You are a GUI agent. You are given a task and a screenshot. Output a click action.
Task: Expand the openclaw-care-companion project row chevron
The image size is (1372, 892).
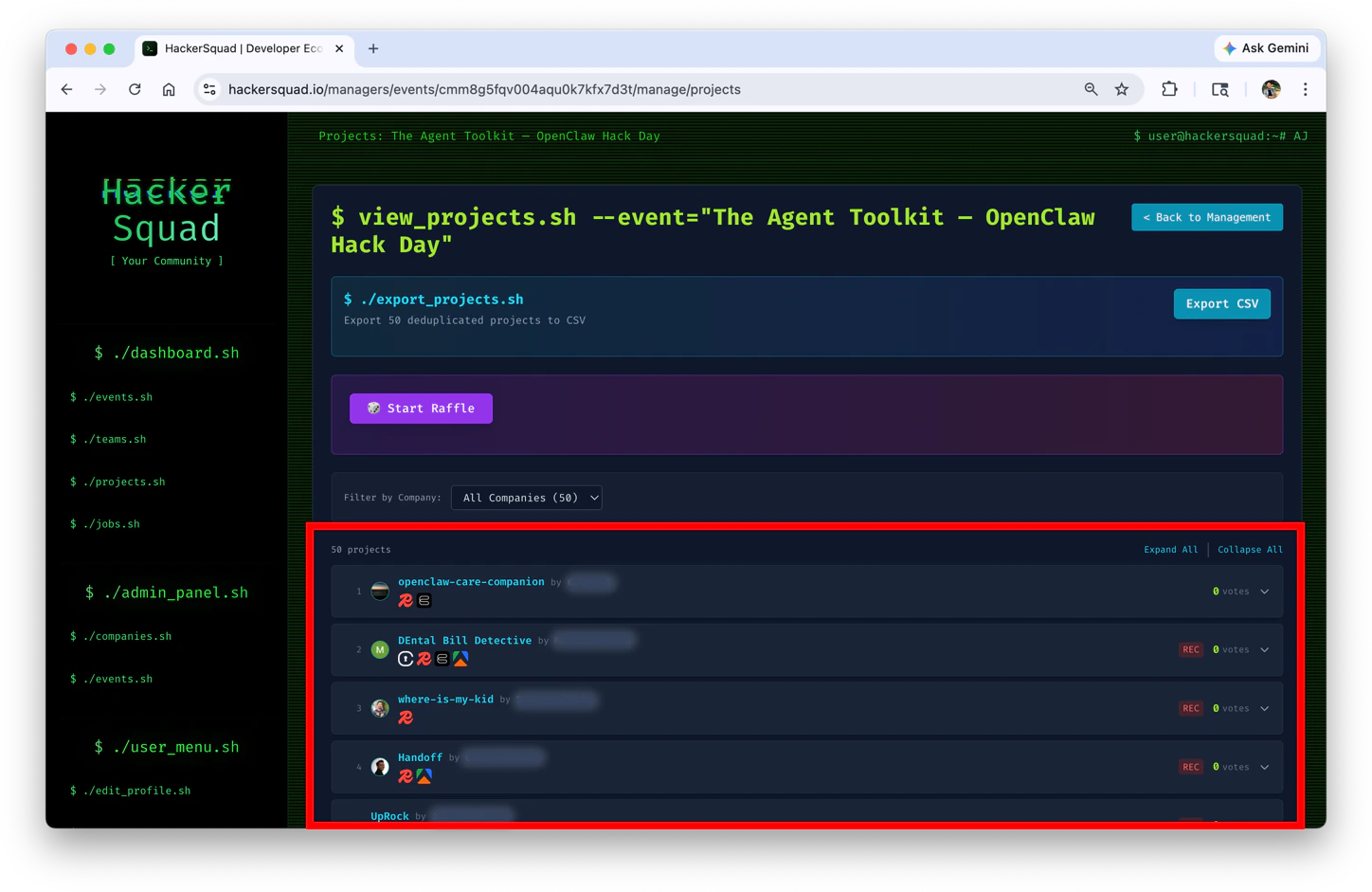[x=1265, y=591]
